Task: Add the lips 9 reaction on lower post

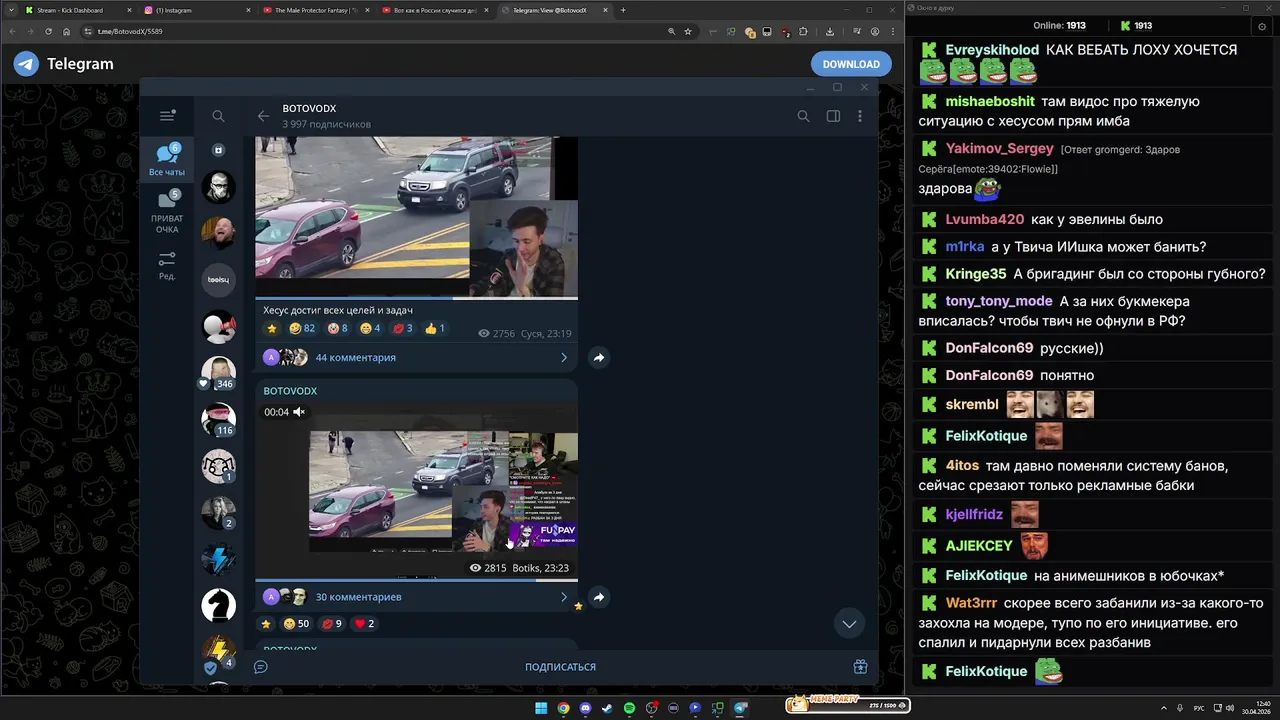Action: pos(331,624)
